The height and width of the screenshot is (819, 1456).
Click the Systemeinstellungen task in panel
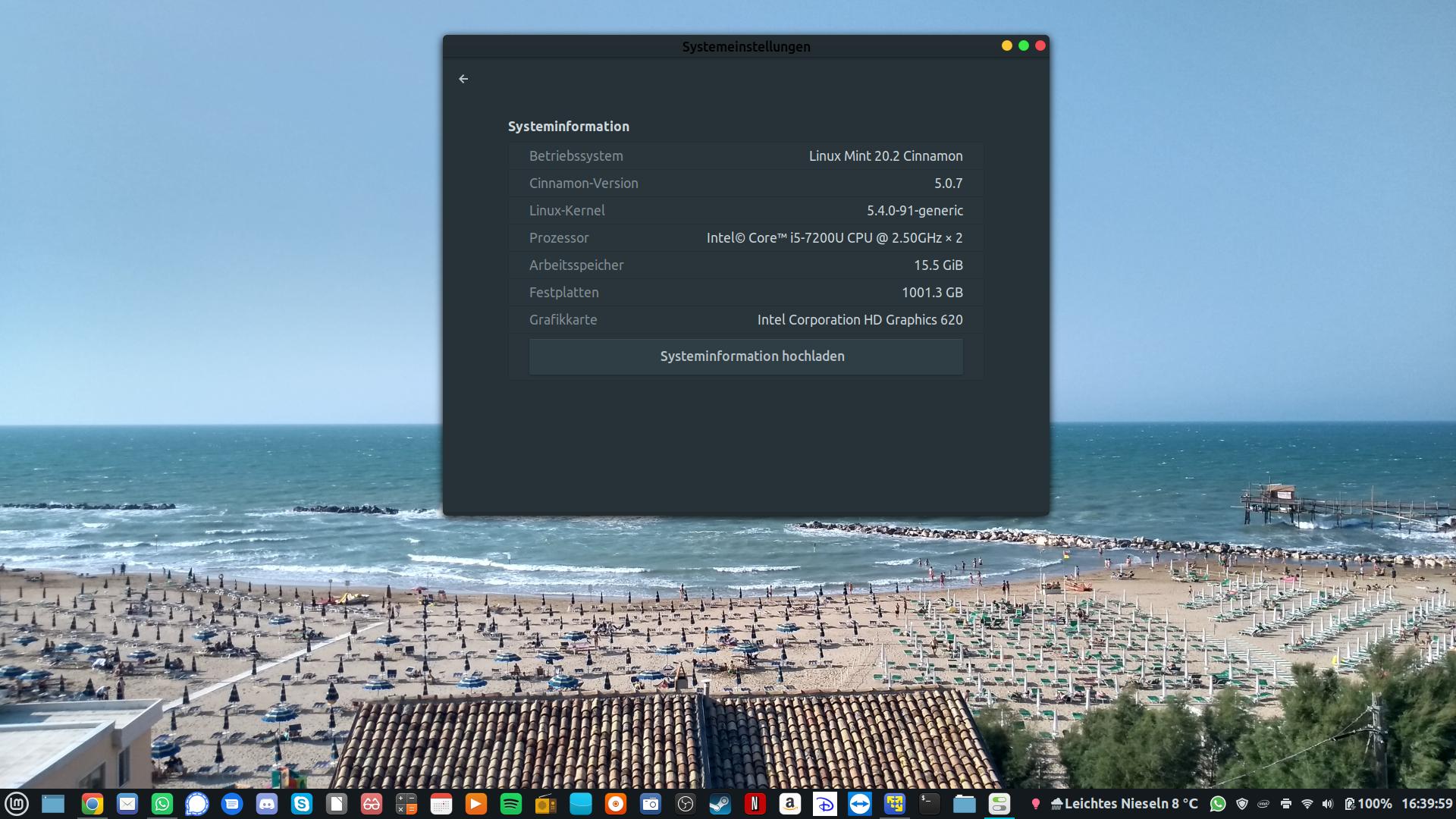click(999, 804)
